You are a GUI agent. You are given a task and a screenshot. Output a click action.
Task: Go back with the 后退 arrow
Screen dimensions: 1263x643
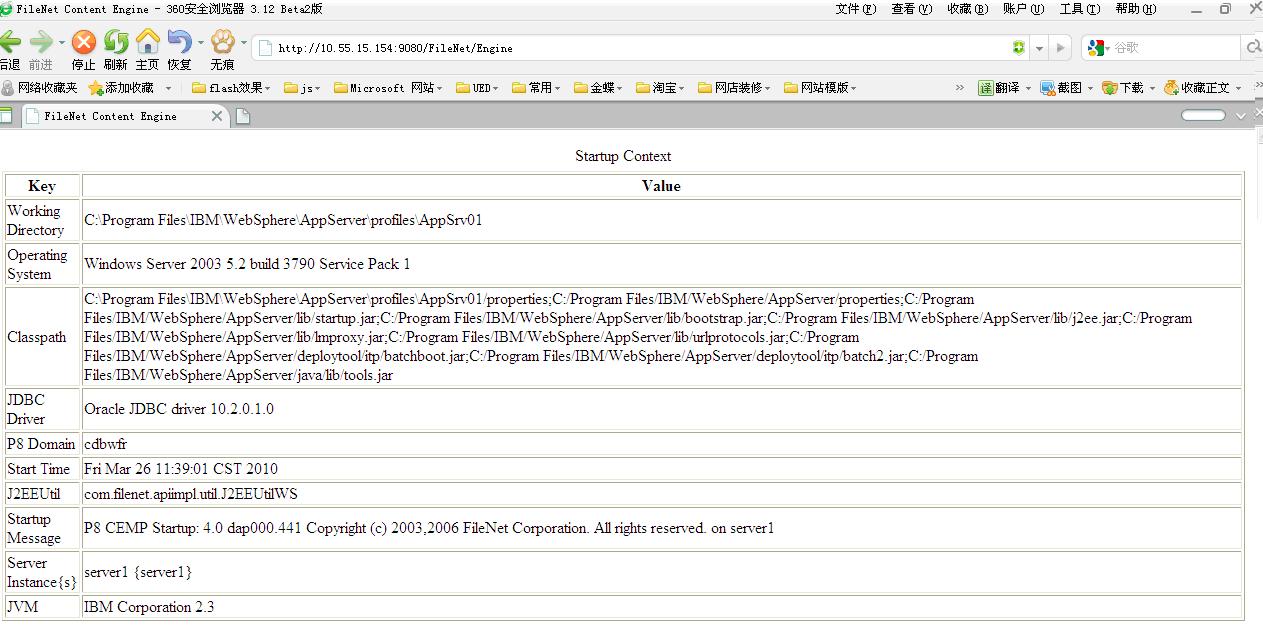point(9,42)
